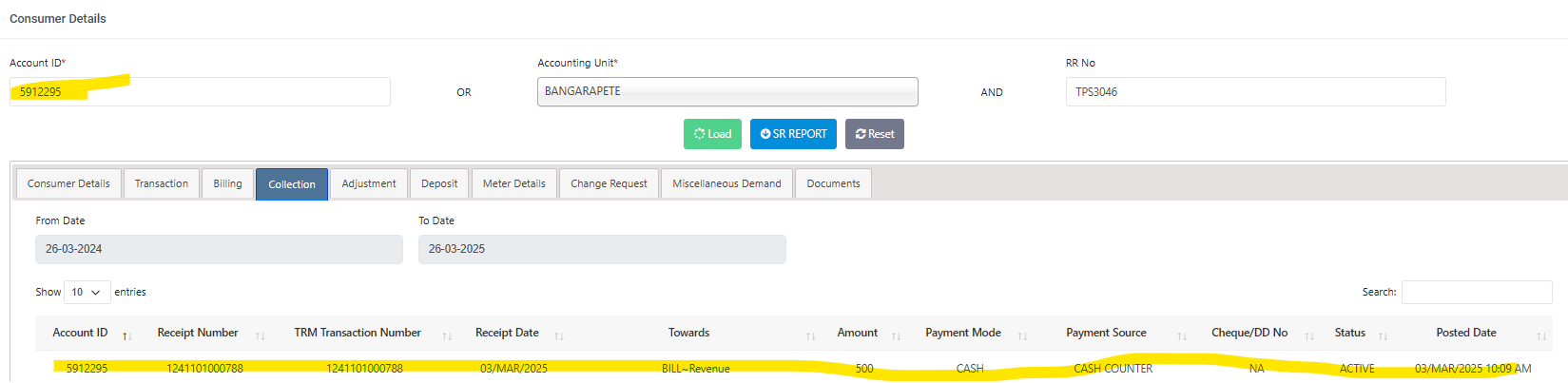The height and width of the screenshot is (383, 1568).
Task: Click the From Date field
Action: [219, 249]
